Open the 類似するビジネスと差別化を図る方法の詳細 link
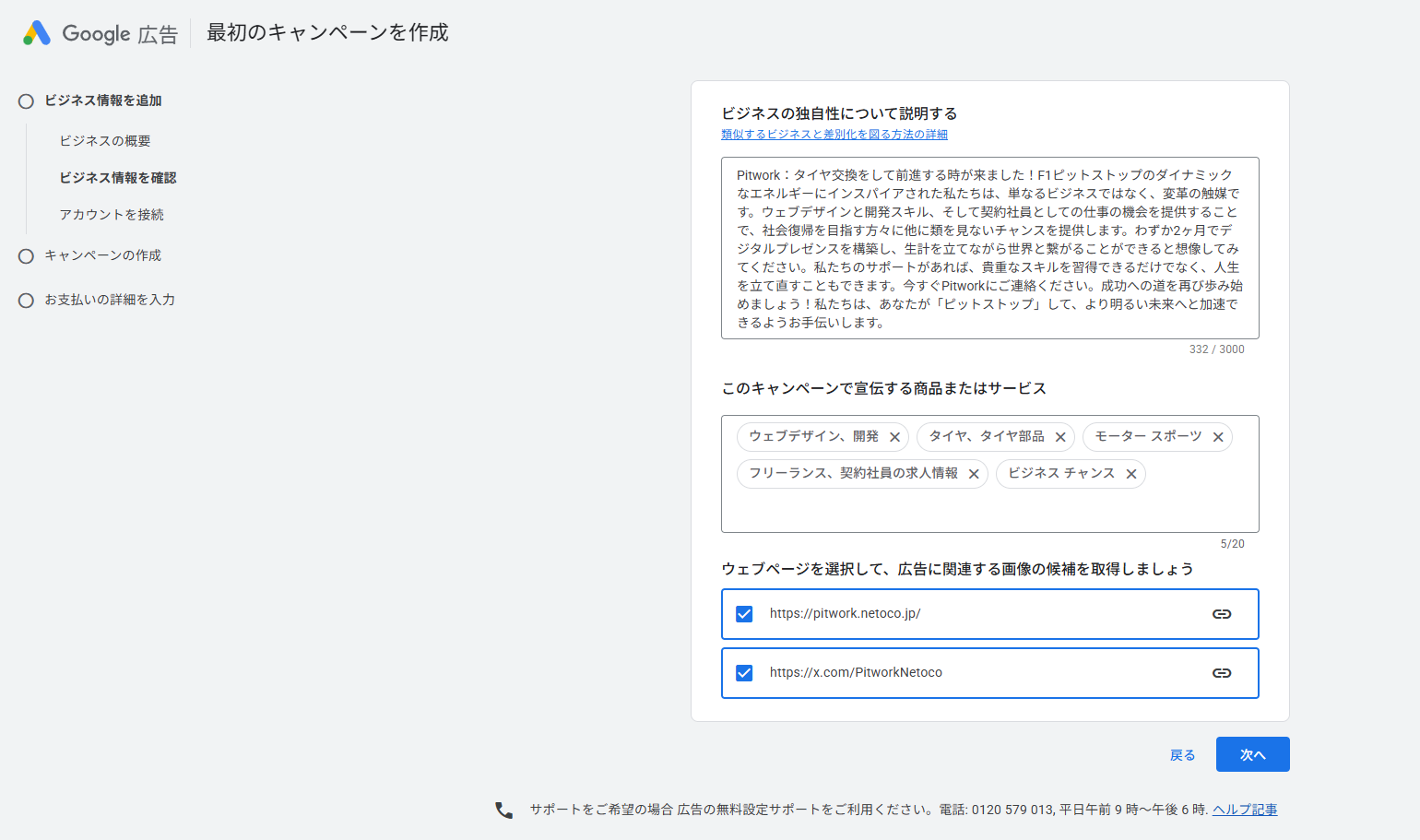Image resolution: width=1420 pixels, height=840 pixels. 834,134
